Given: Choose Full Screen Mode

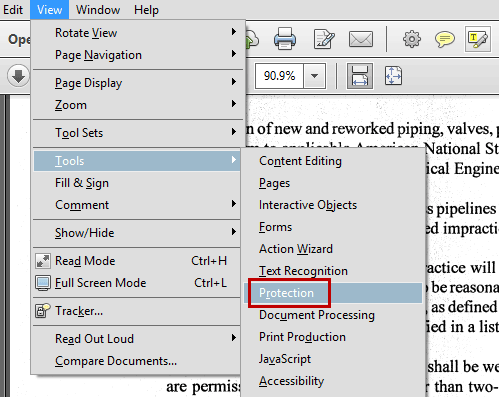Looking at the screenshot, I should pos(137,283).
